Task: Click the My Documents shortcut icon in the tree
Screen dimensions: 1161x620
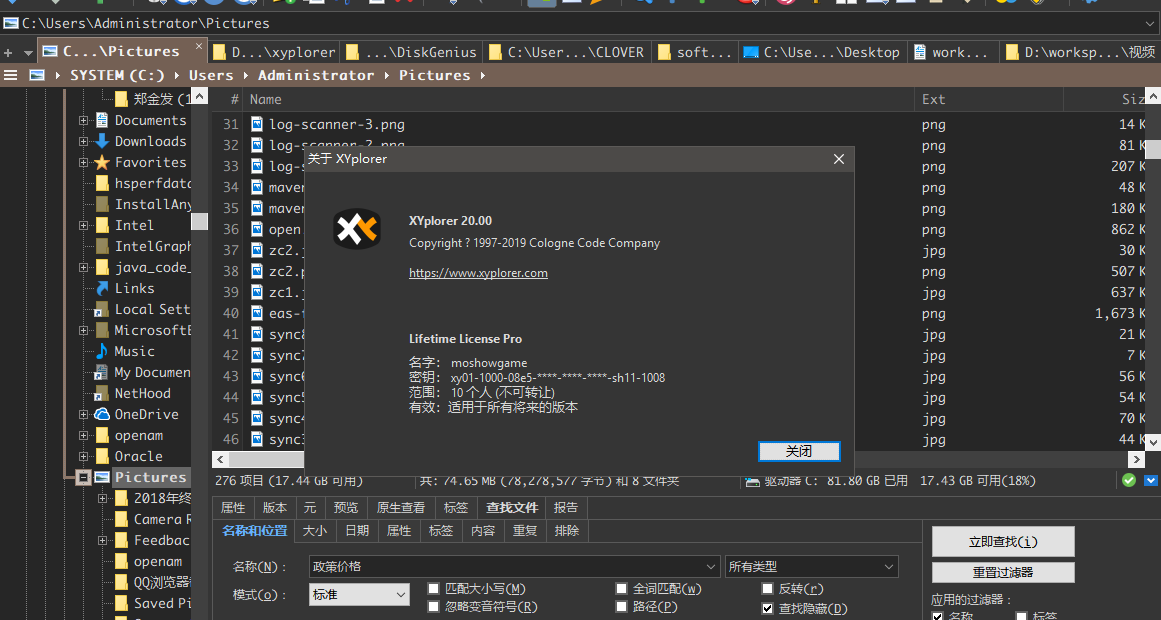Action: coord(102,373)
